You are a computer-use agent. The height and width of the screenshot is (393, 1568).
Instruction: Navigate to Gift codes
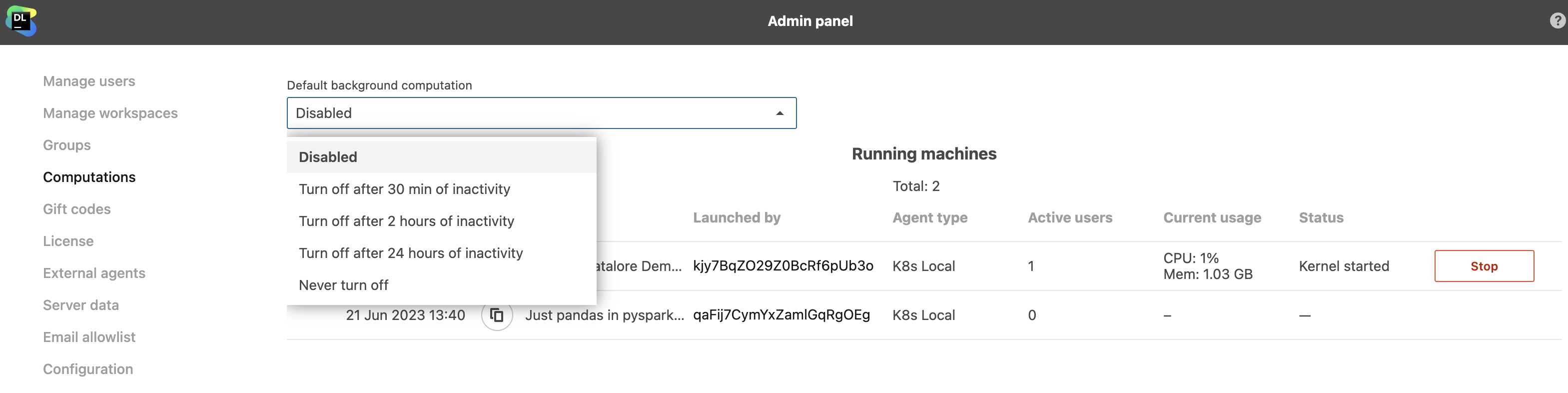(x=76, y=209)
